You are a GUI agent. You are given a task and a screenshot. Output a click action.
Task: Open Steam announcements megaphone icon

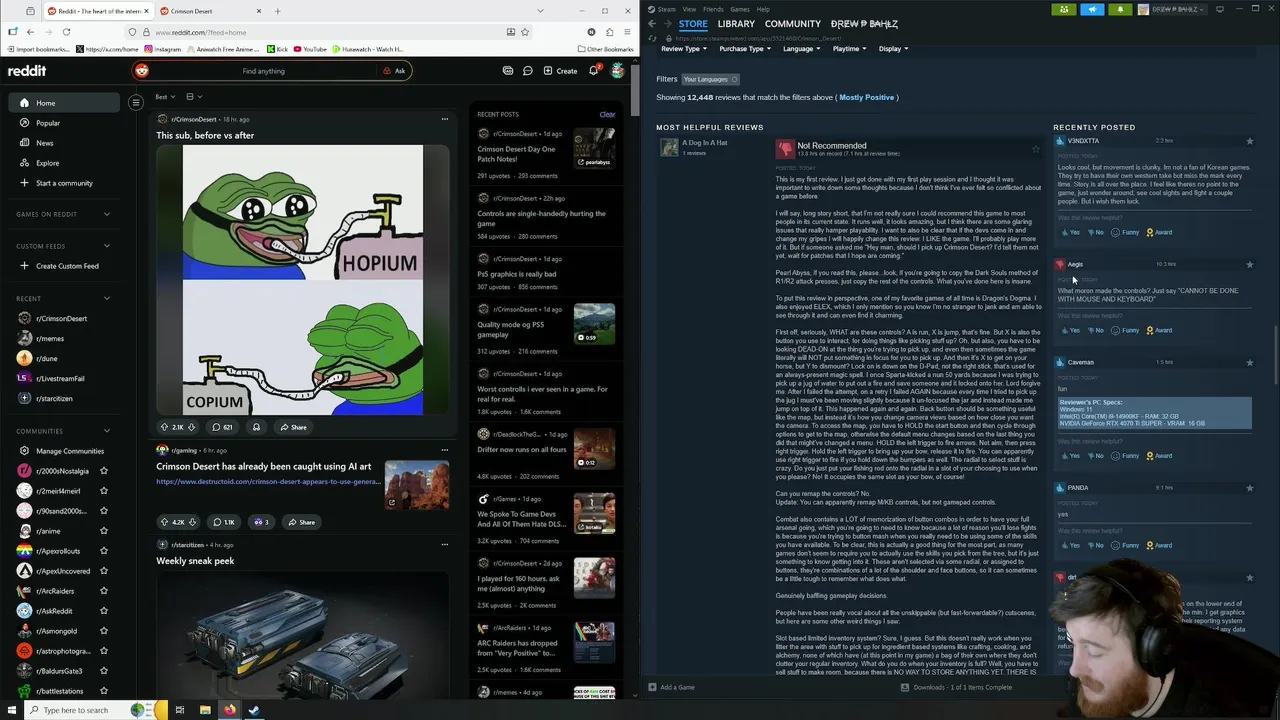tap(1092, 9)
